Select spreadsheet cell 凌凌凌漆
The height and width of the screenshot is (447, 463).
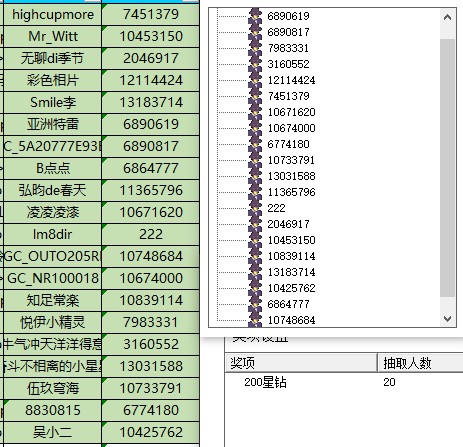click(x=53, y=212)
